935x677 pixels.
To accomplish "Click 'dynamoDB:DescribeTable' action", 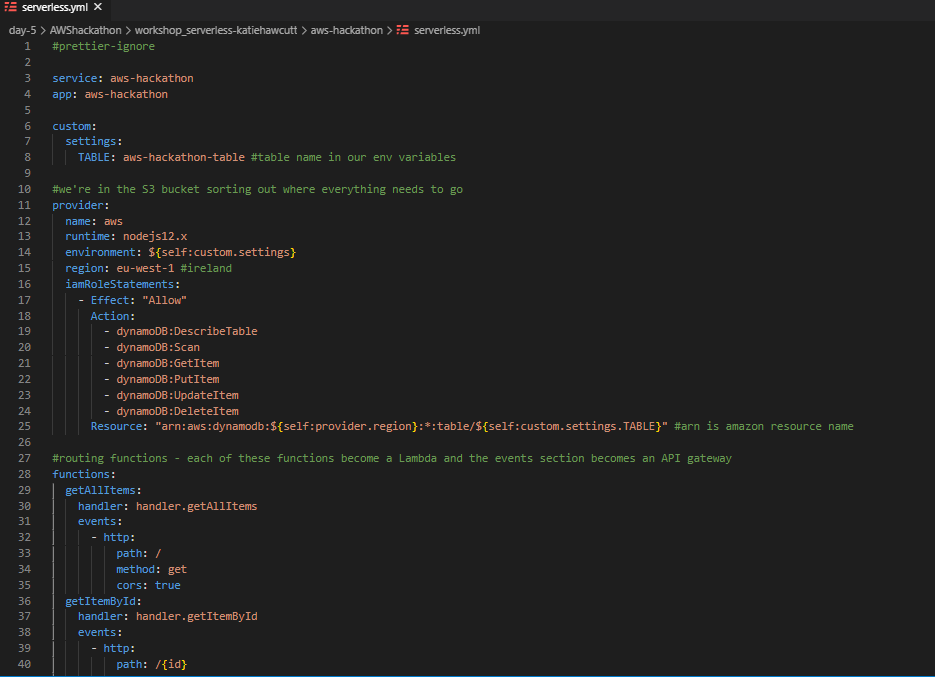I will [x=187, y=332].
